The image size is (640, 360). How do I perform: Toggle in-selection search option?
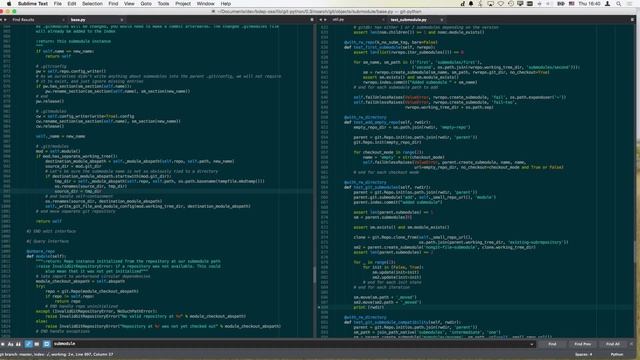coord(37,344)
